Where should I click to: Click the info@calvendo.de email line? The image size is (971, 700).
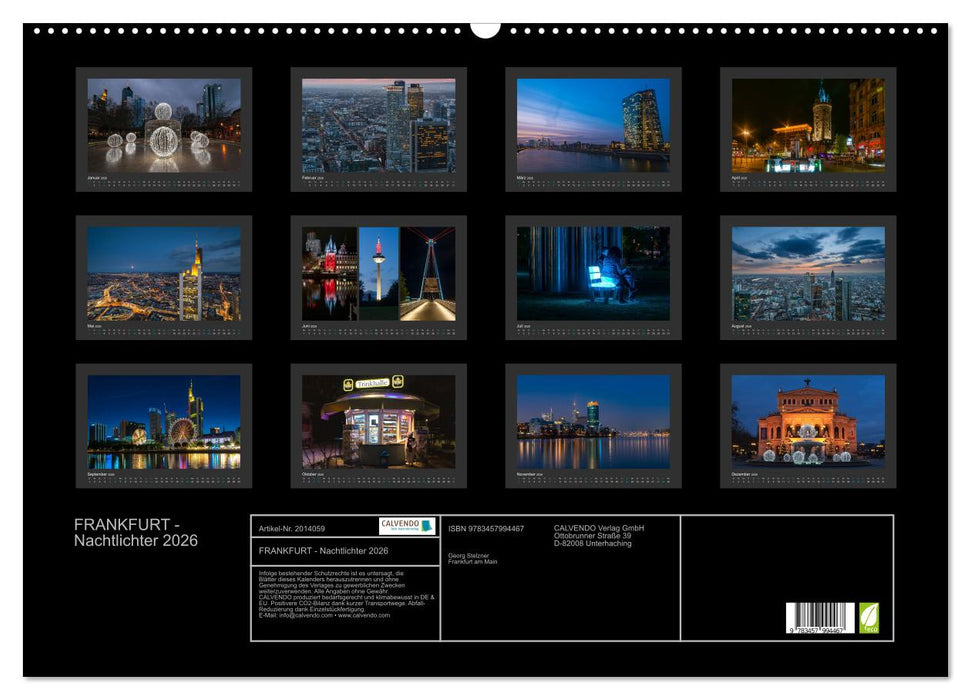coord(309,615)
